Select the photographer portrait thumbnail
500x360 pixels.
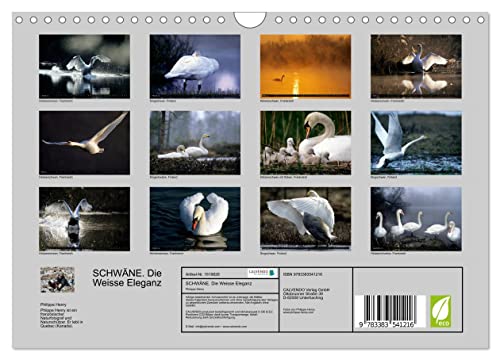pyautogui.click(x=57, y=279)
